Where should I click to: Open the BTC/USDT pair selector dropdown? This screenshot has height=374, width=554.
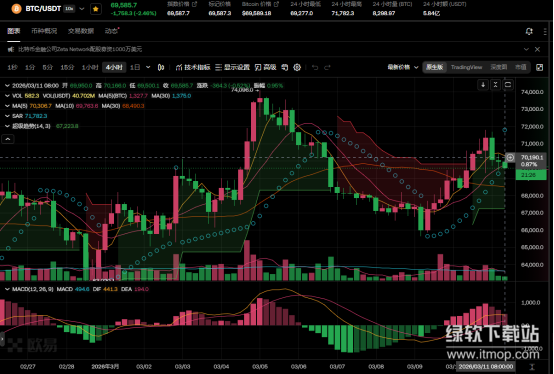(82, 9)
